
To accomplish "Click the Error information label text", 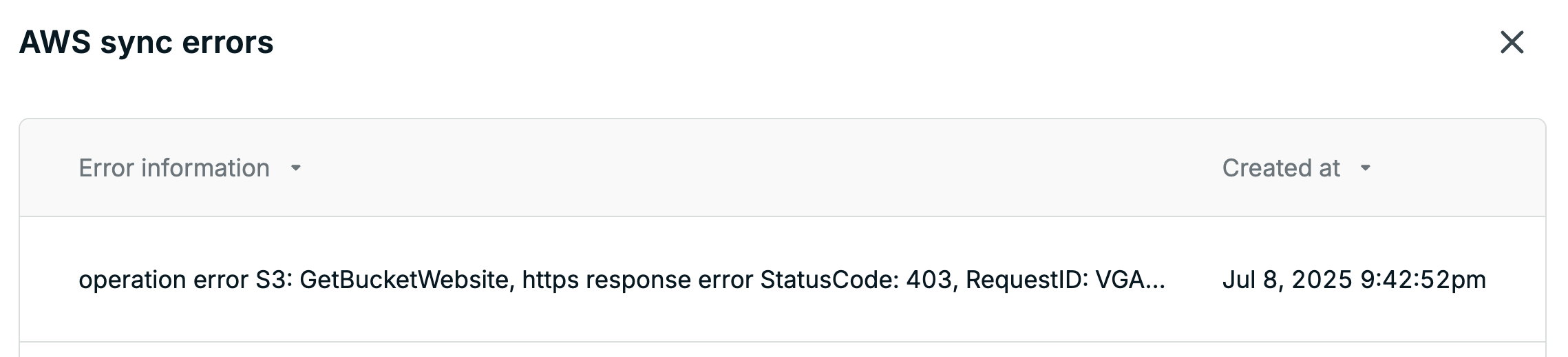I will coord(174,168).
